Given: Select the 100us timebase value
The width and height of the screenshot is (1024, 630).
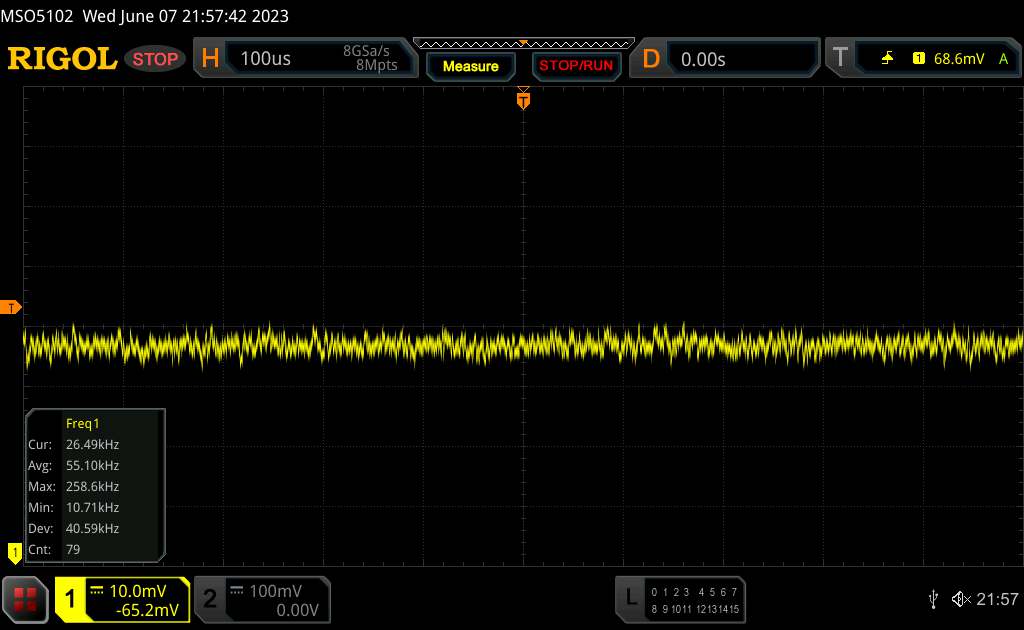Looking at the screenshot, I should pos(265,59).
